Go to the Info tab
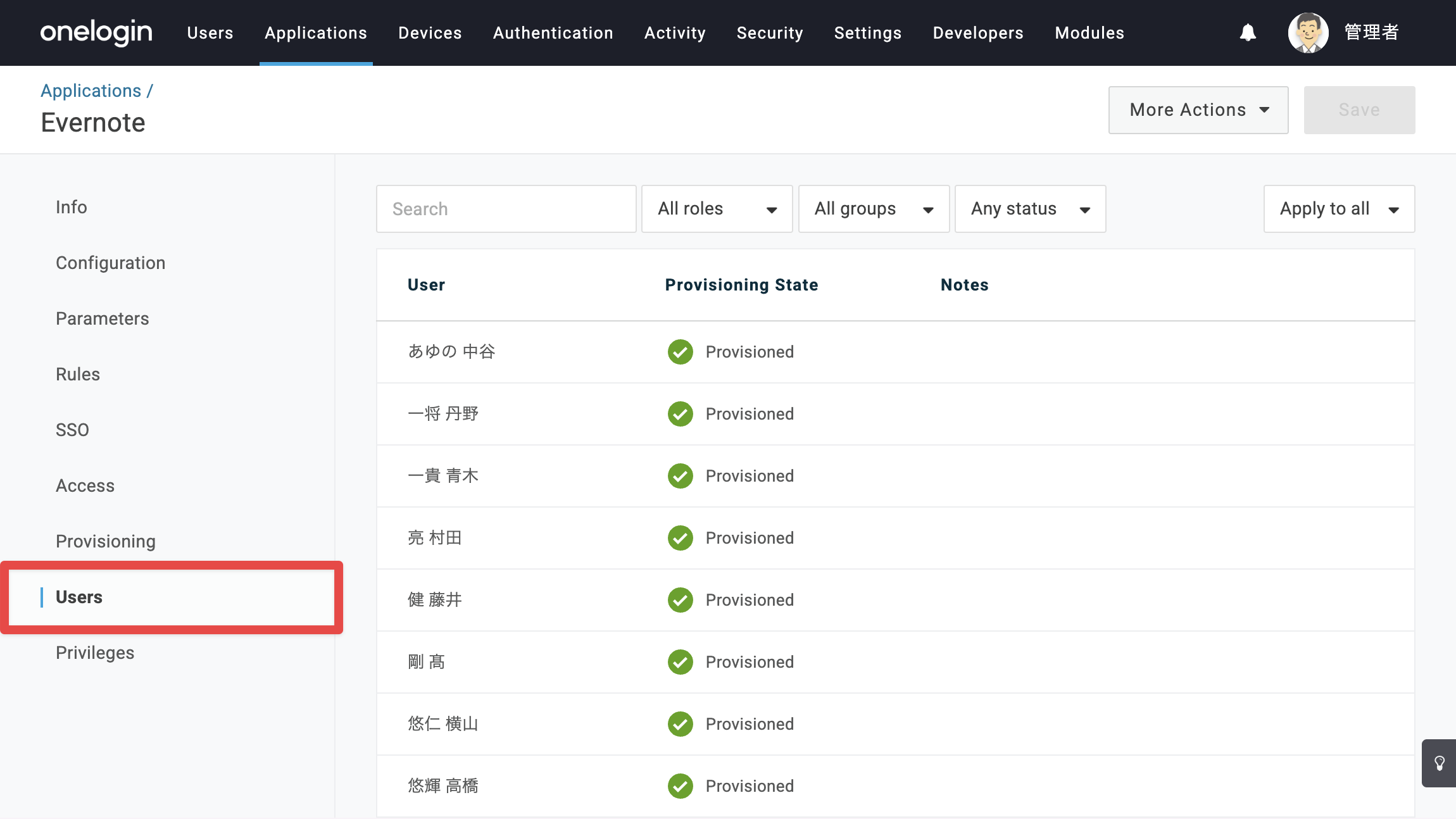The image size is (1456, 819). click(x=72, y=207)
